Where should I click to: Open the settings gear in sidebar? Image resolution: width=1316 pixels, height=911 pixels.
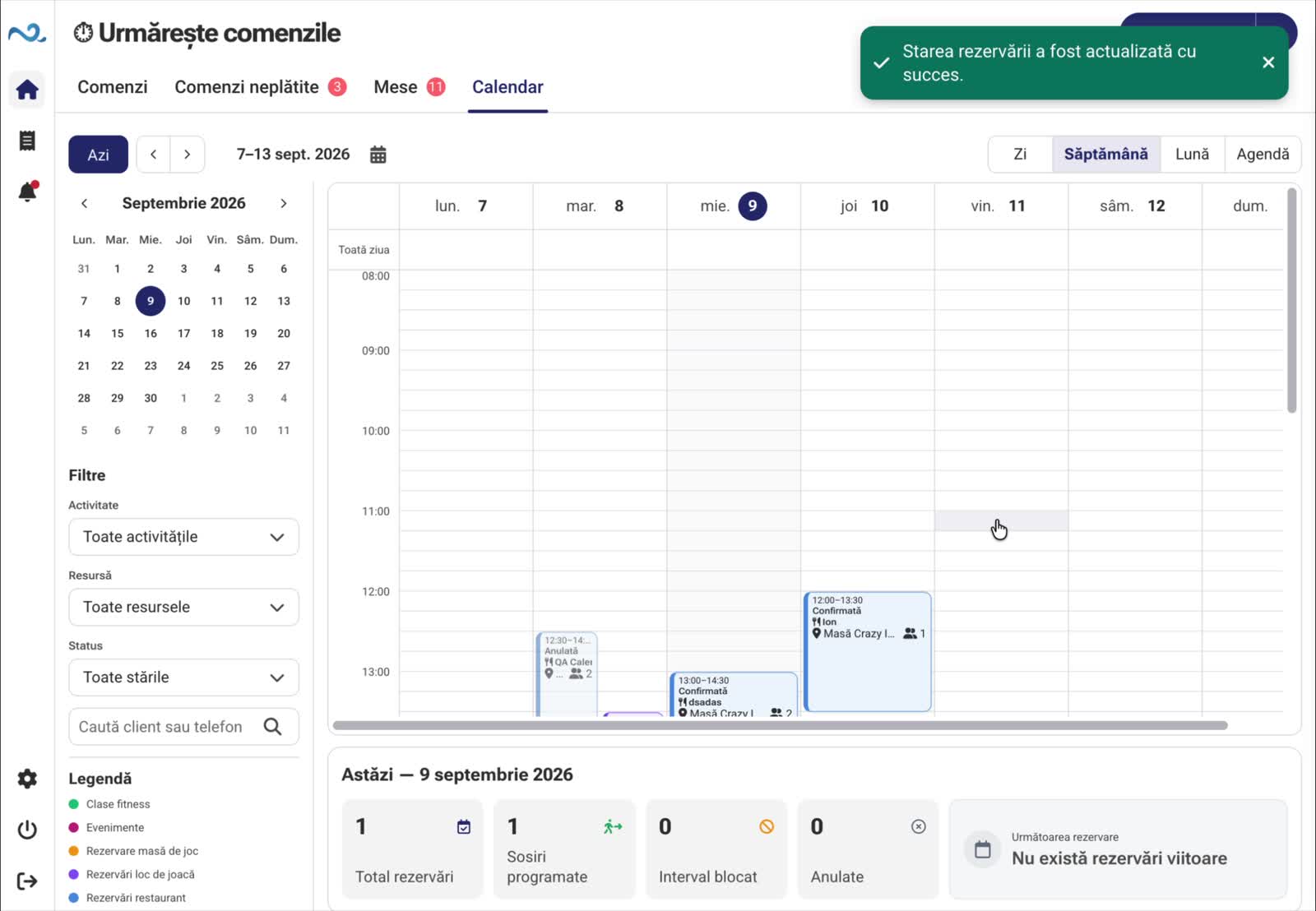pyautogui.click(x=27, y=779)
